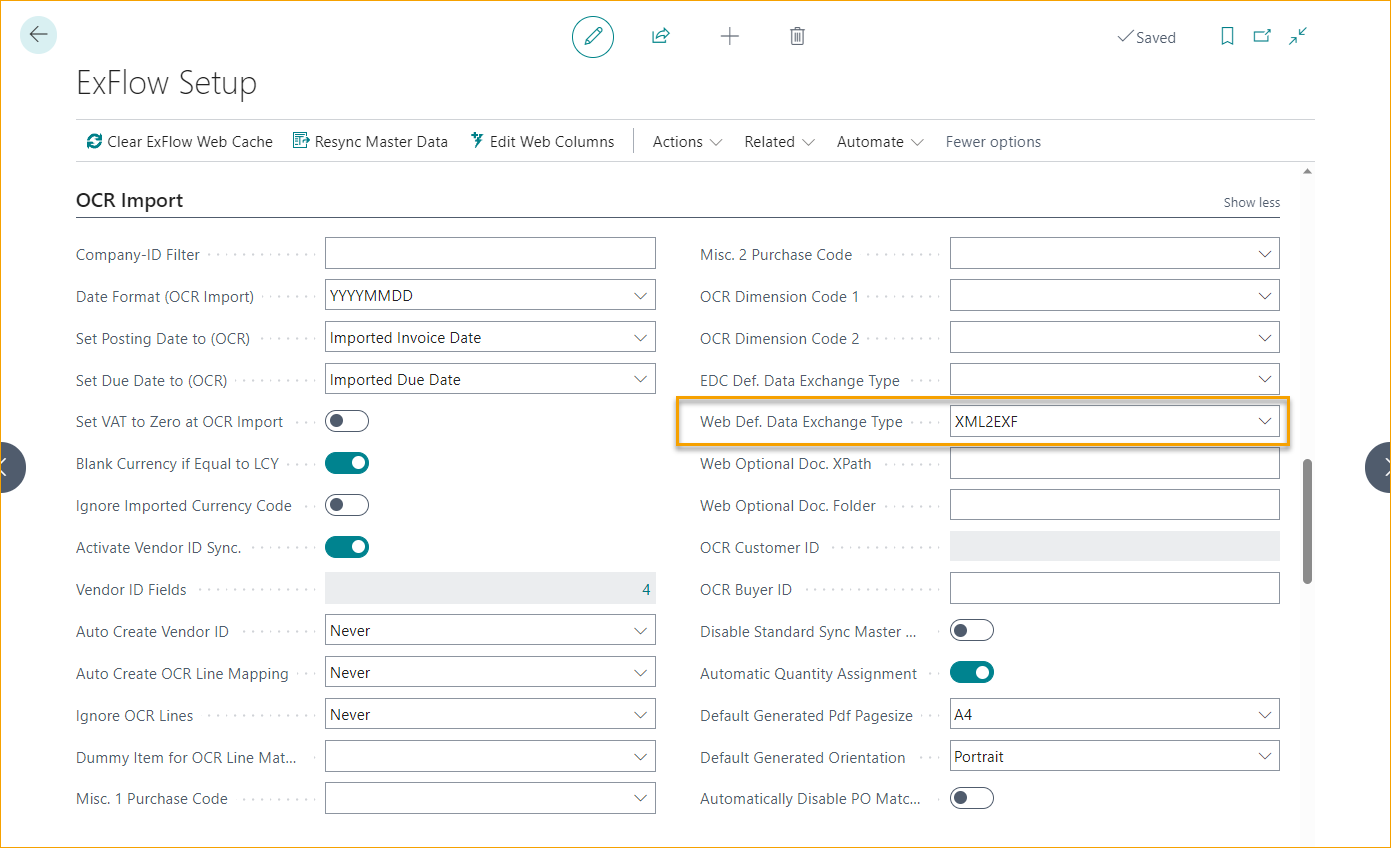This screenshot has height=848, width=1391.
Task: Click the pencil edit icon
Action: (x=593, y=37)
